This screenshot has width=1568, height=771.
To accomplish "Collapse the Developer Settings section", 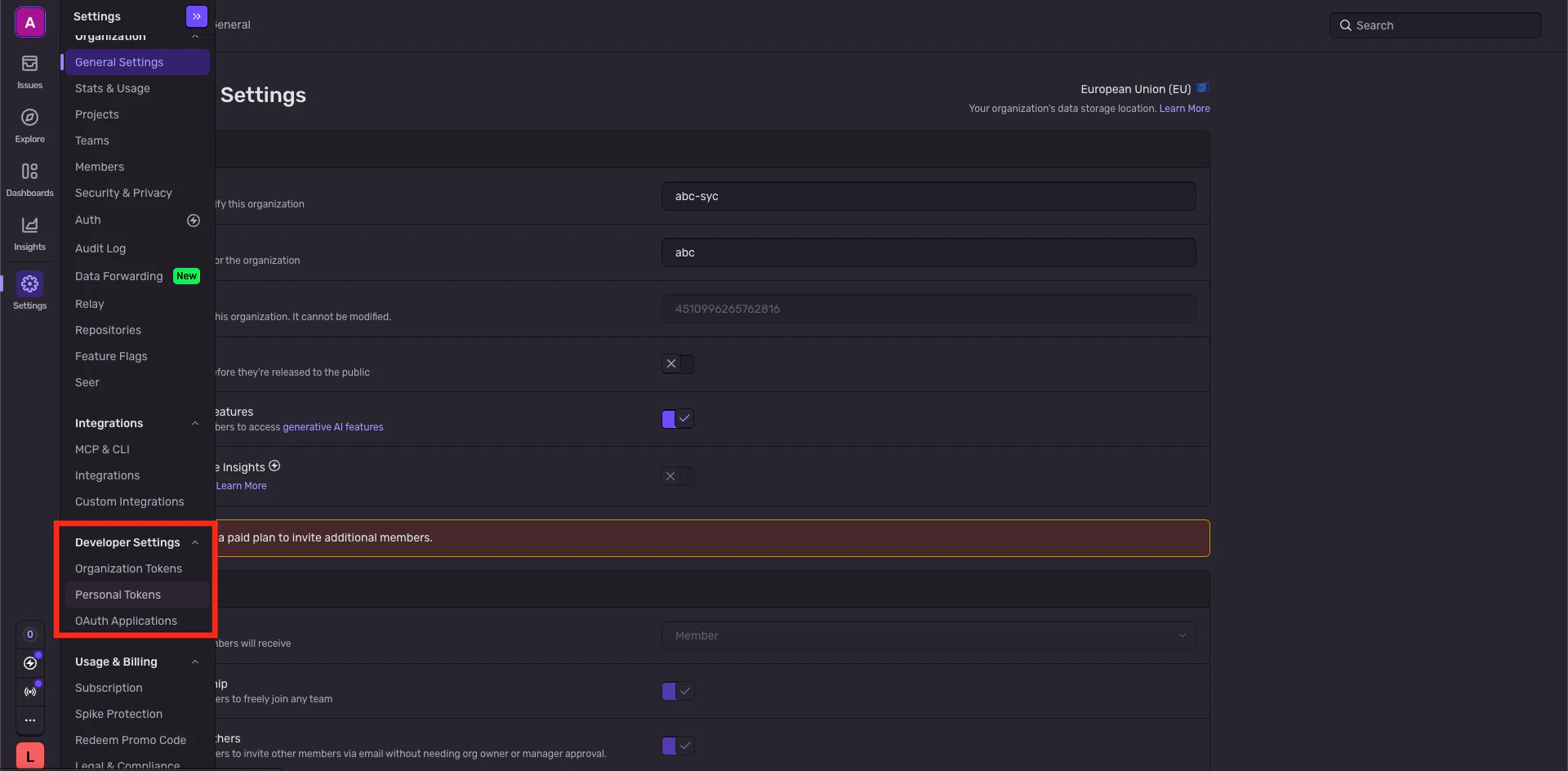I will (x=195, y=541).
